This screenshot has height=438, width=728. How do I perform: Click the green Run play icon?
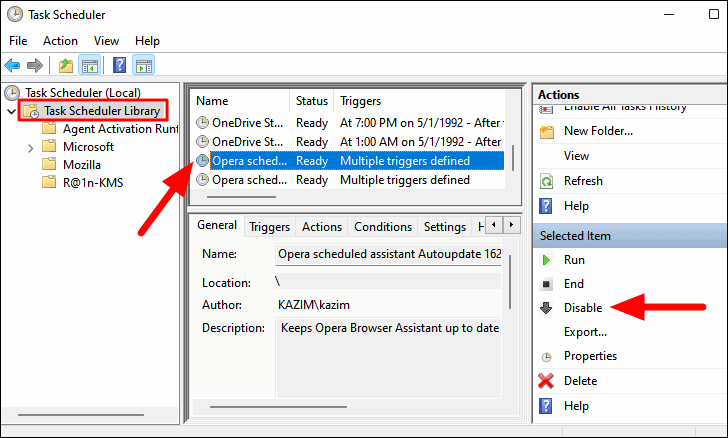click(x=546, y=260)
